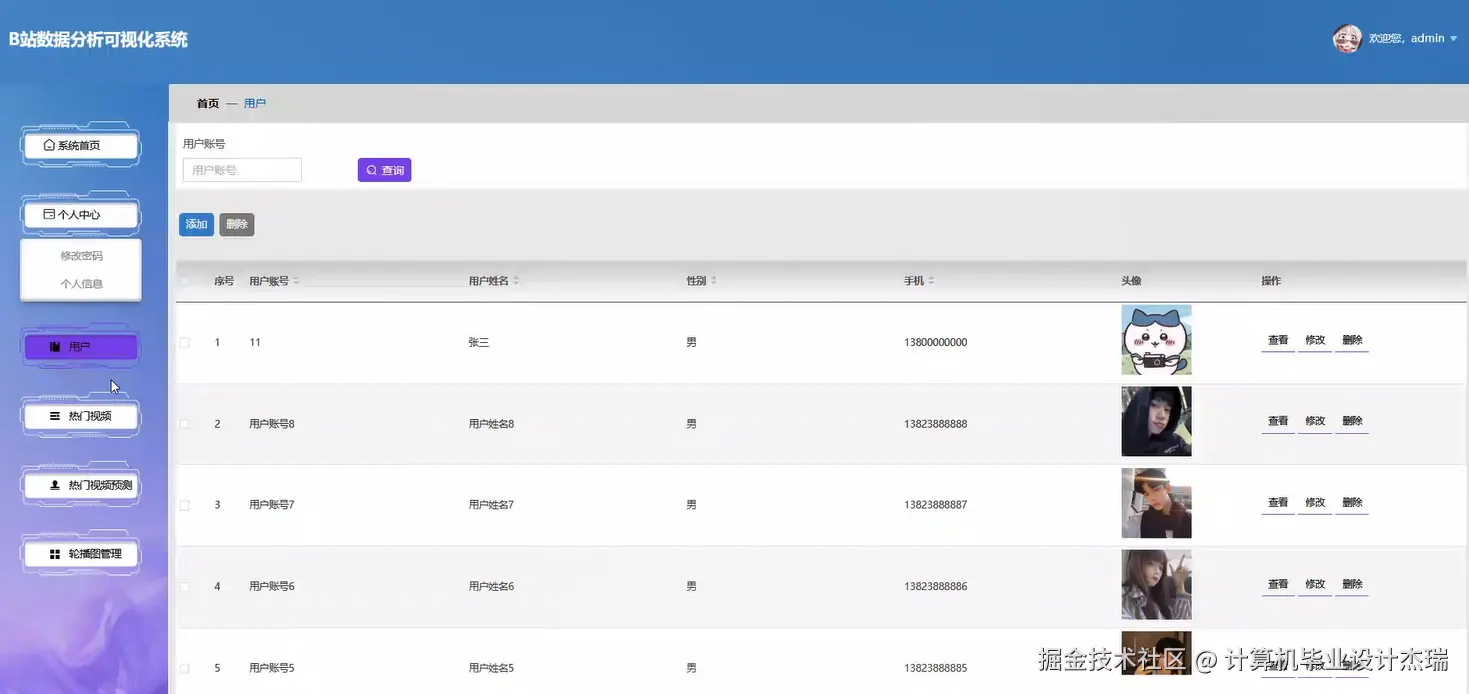
Task: Click 修改 for 用户账号8 row
Action: [x=1315, y=421]
